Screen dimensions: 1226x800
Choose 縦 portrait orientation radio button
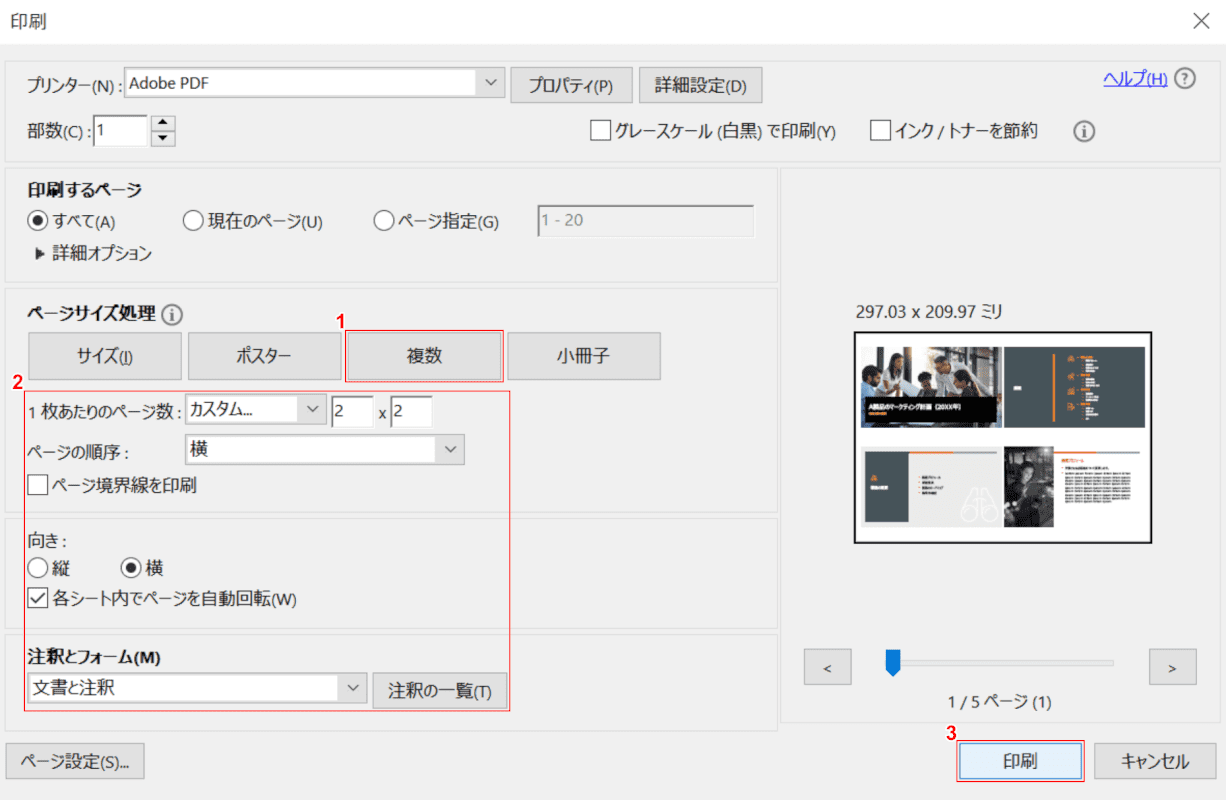(x=38, y=568)
